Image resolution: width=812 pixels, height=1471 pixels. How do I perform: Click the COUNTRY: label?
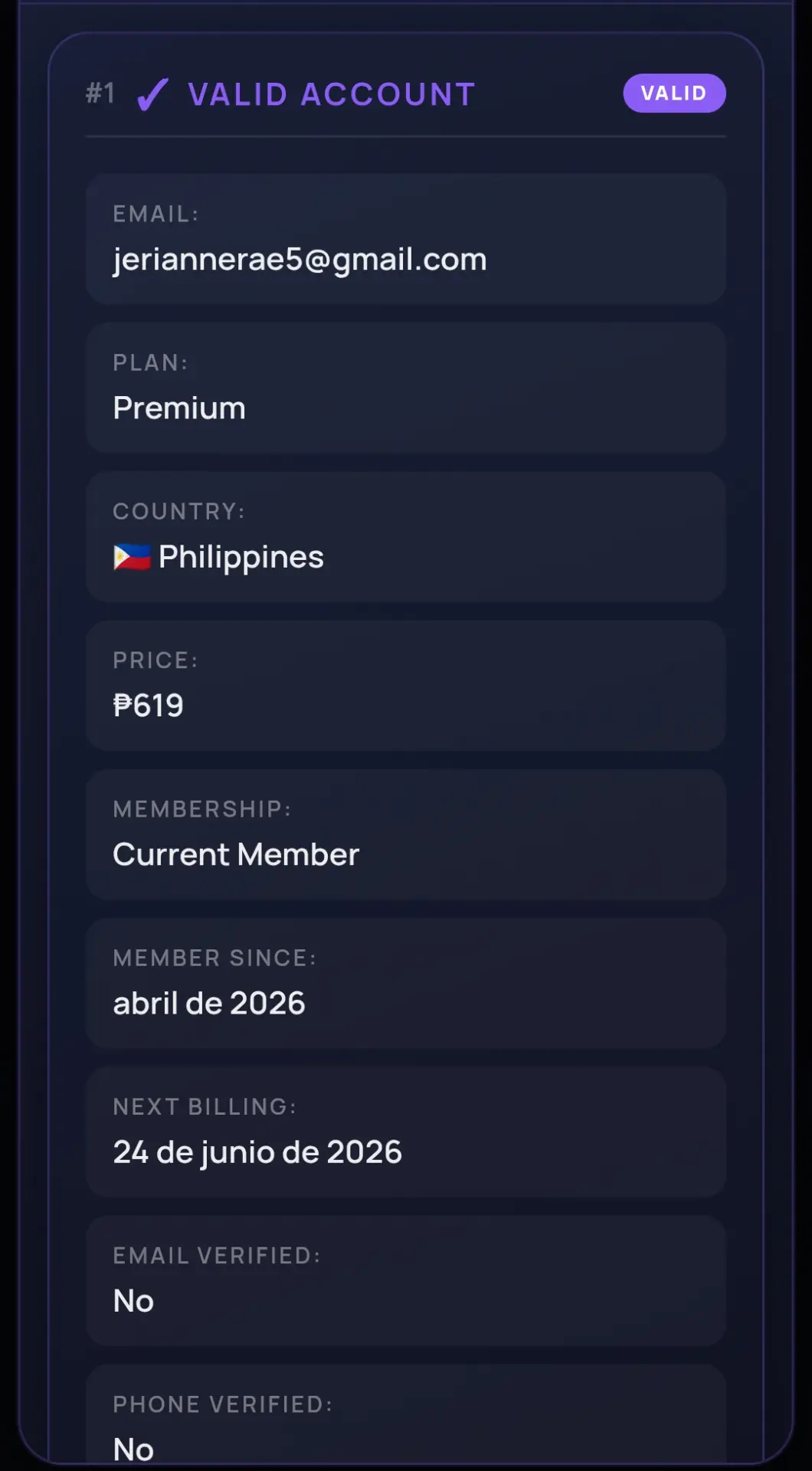click(x=179, y=511)
